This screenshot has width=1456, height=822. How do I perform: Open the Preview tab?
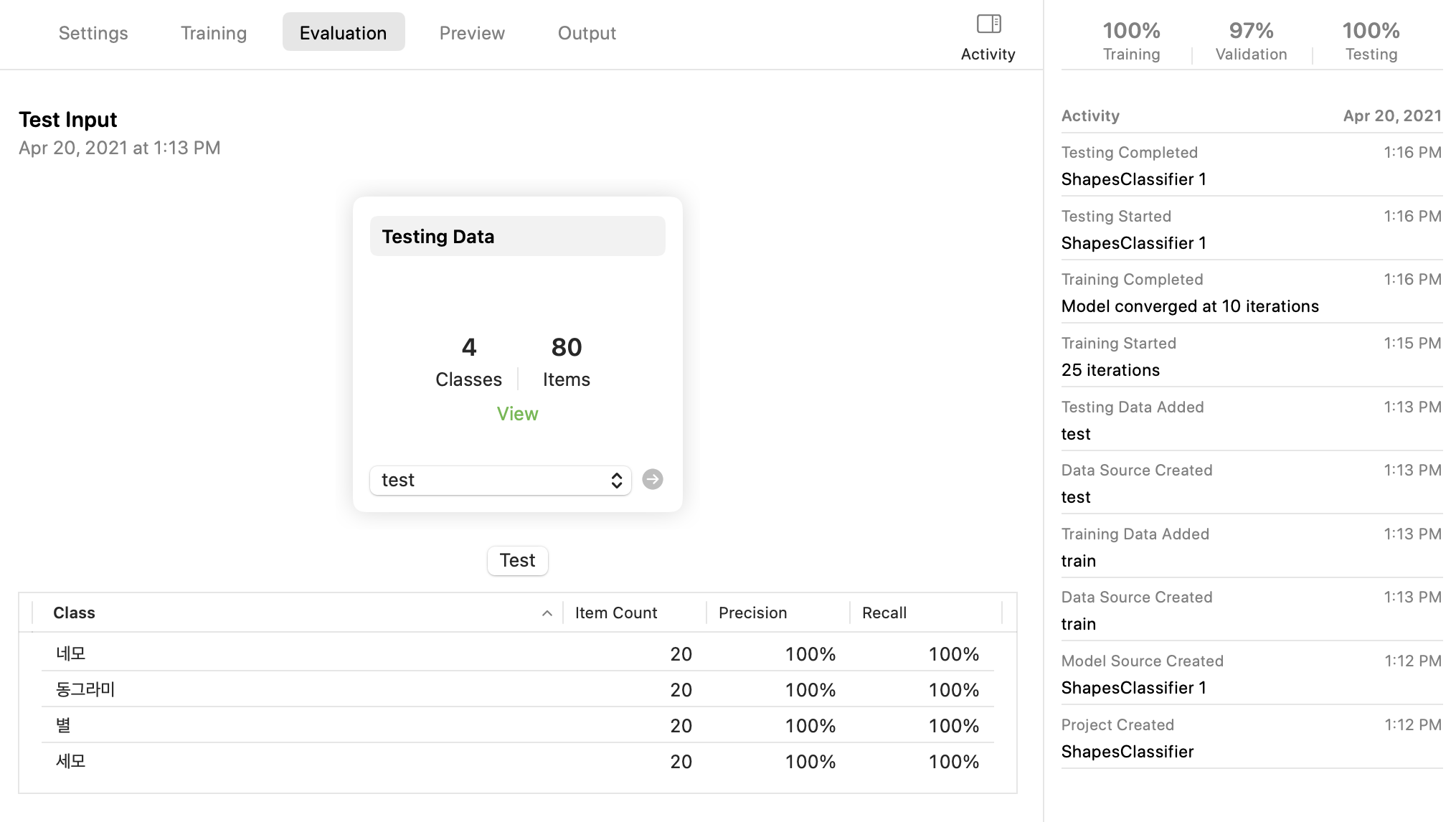pos(471,33)
